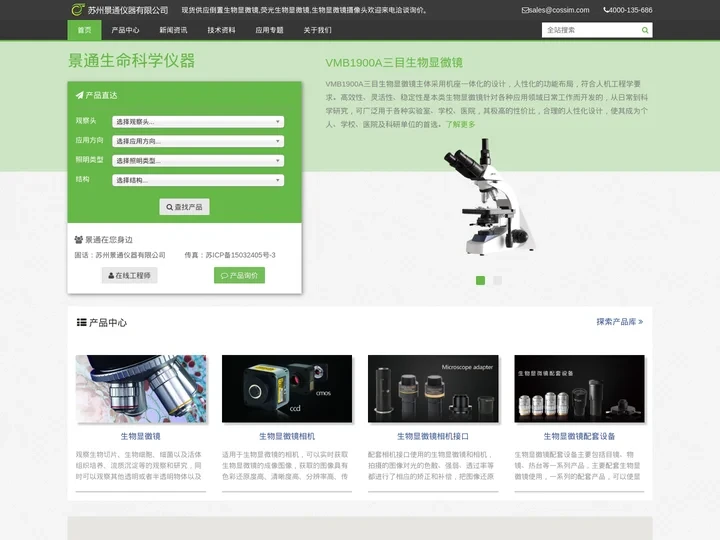Click the 苏ICP备15032405号-3 text

(x=241, y=255)
